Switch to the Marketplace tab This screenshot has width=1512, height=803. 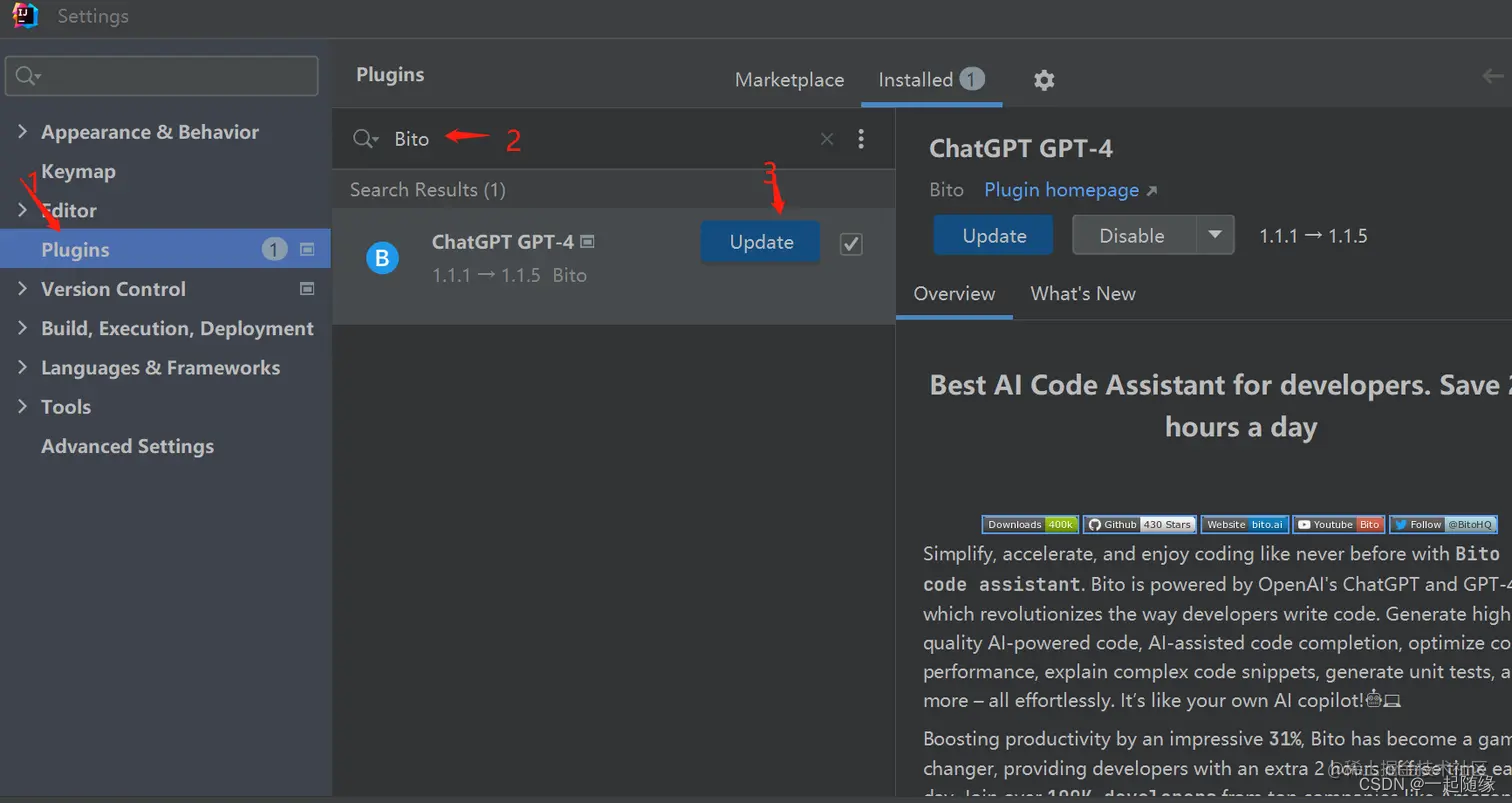pyautogui.click(x=789, y=80)
